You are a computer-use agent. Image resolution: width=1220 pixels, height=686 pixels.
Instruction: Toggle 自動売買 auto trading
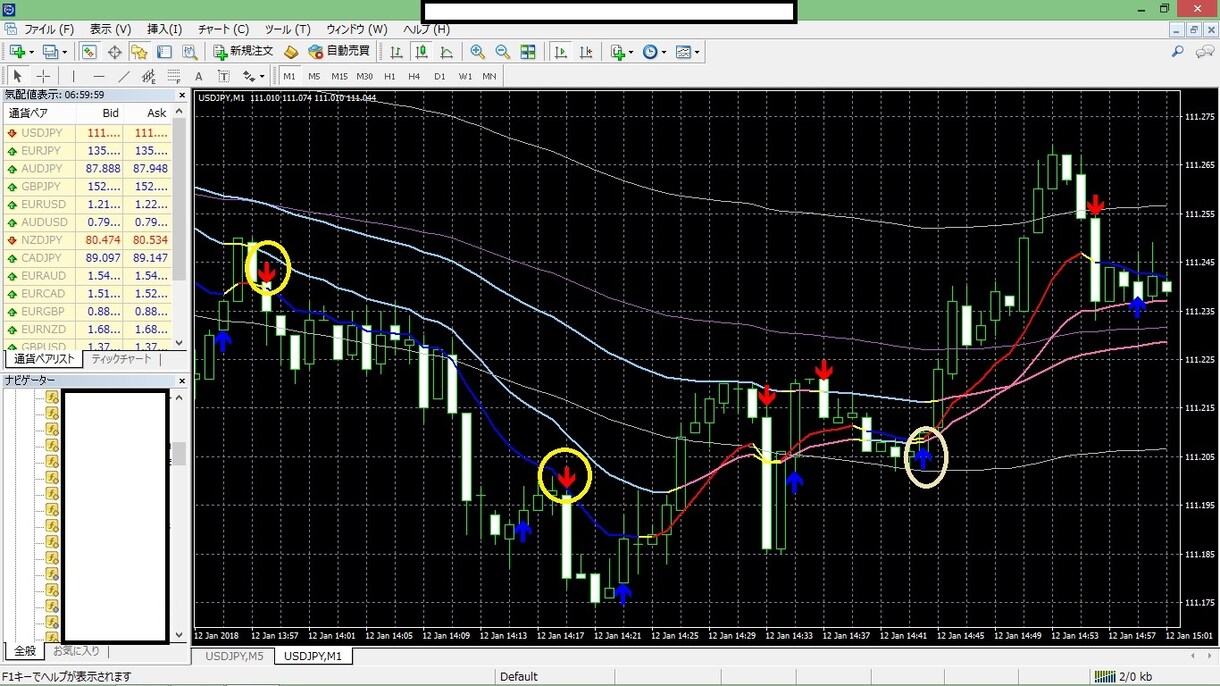click(x=339, y=52)
